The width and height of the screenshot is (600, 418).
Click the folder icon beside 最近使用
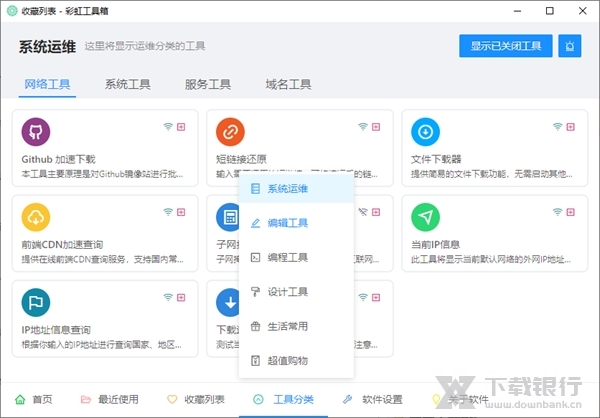point(86,400)
